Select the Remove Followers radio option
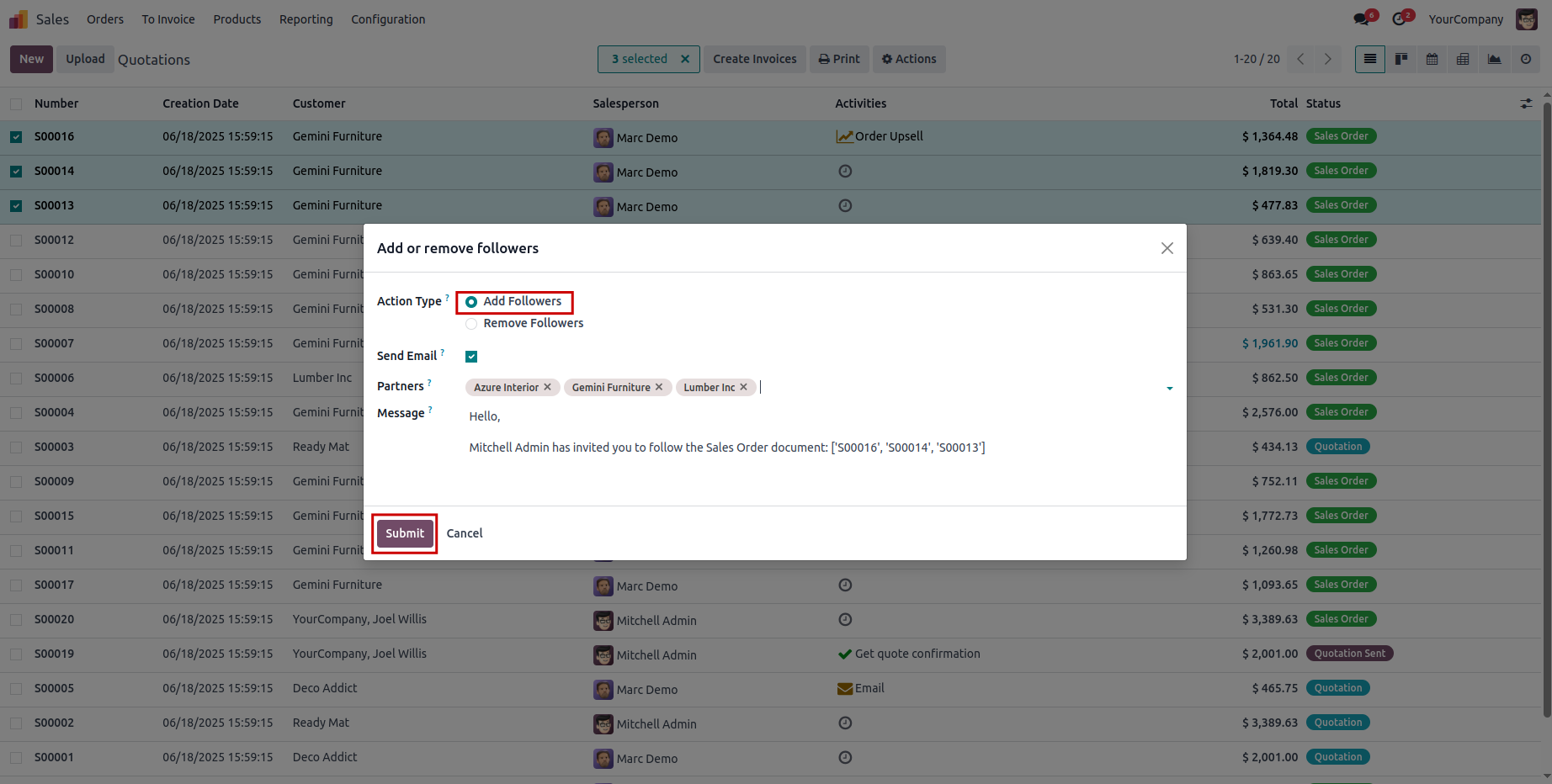Image resolution: width=1552 pixels, height=784 pixels. pos(471,324)
